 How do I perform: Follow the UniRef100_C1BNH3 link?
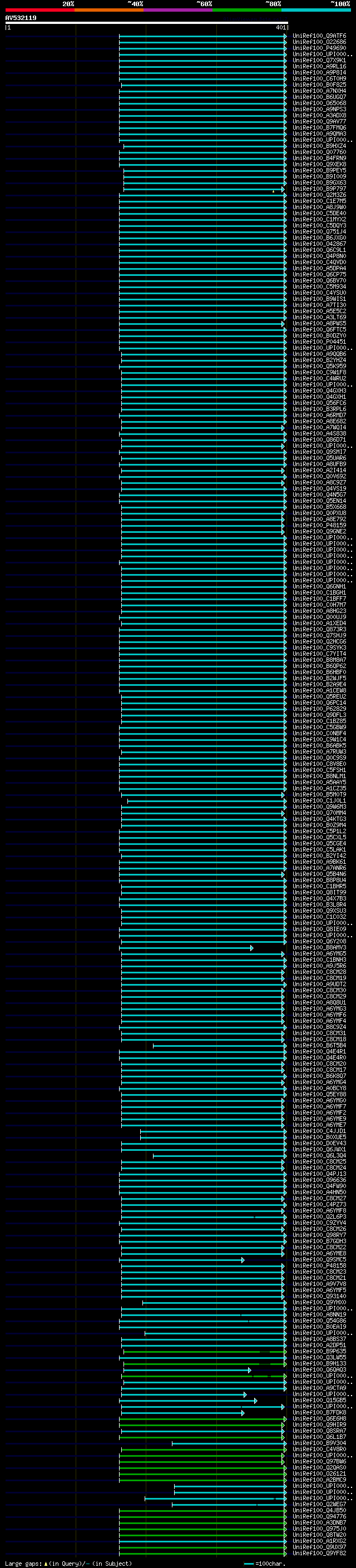(x=319, y=960)
